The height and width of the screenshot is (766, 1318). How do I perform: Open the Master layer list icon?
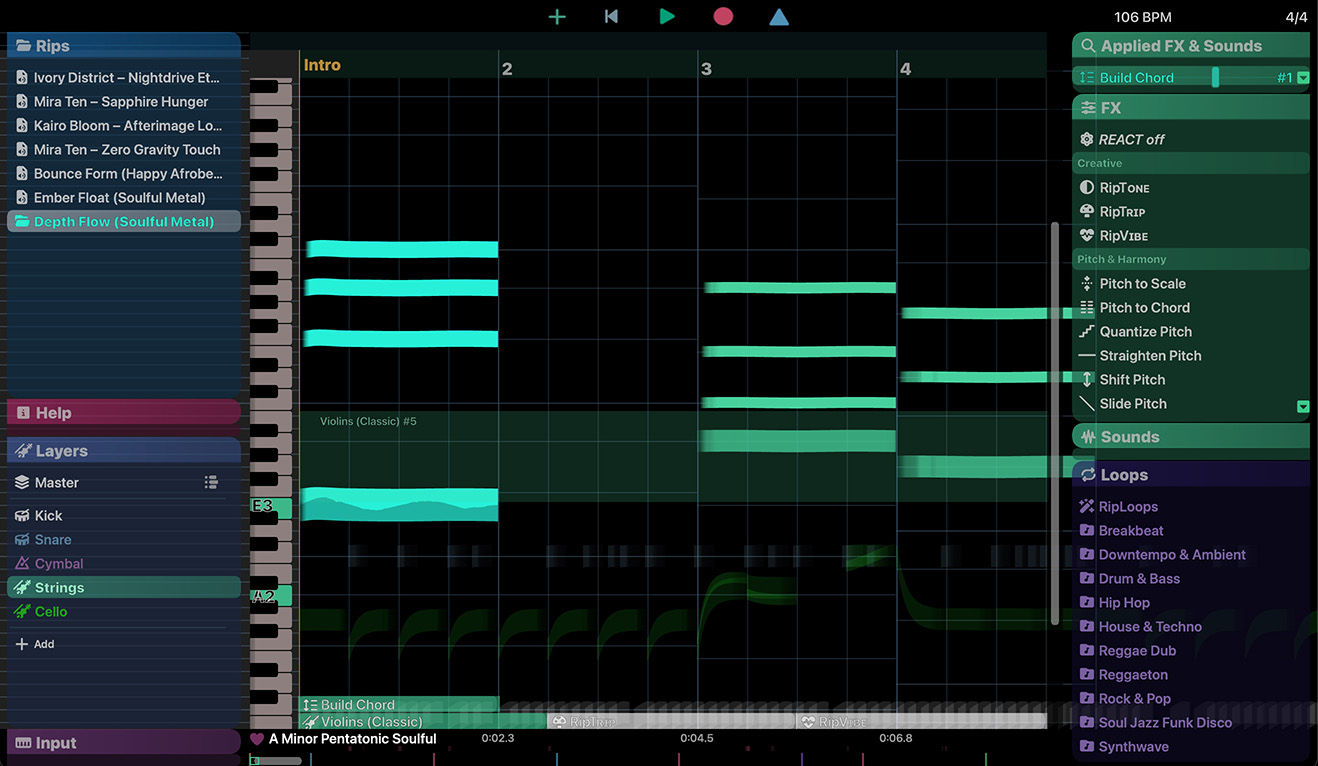(211, 482)
